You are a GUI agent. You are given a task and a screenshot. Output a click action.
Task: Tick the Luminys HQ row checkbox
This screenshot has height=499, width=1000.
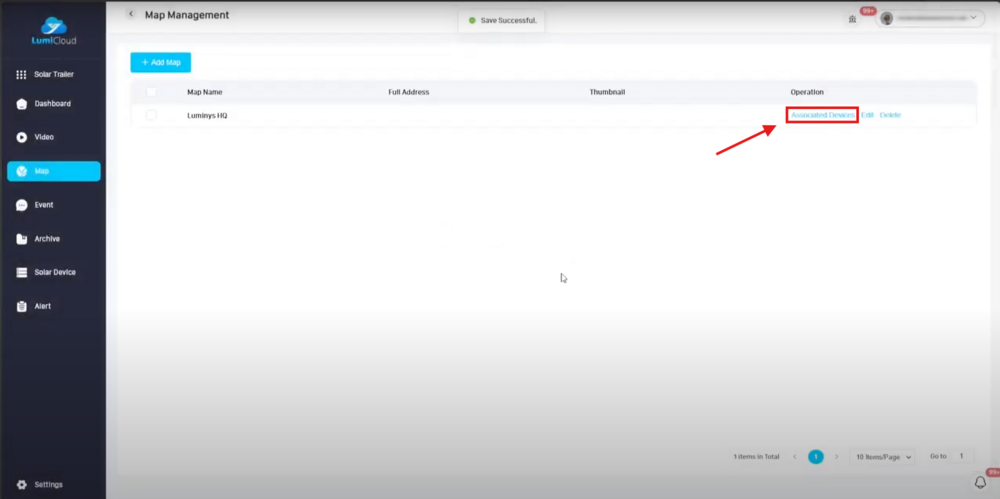click(151, 115)
